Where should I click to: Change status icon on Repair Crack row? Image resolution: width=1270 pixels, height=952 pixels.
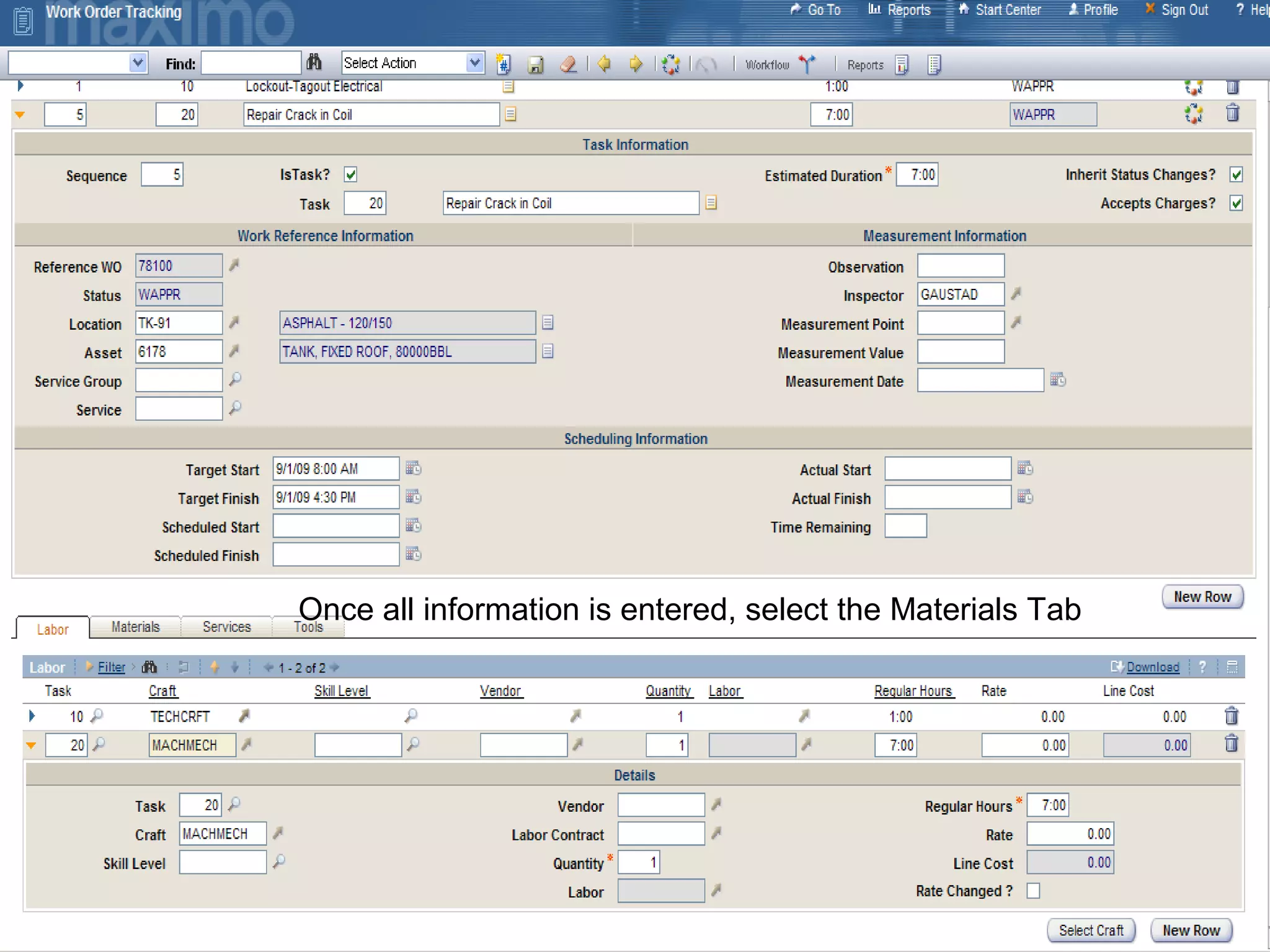[x=1193, y=114]
